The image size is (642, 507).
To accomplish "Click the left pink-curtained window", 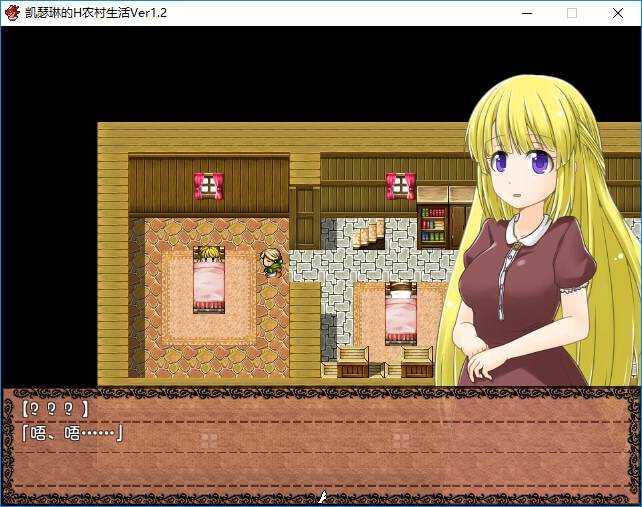I will (209, 185).
